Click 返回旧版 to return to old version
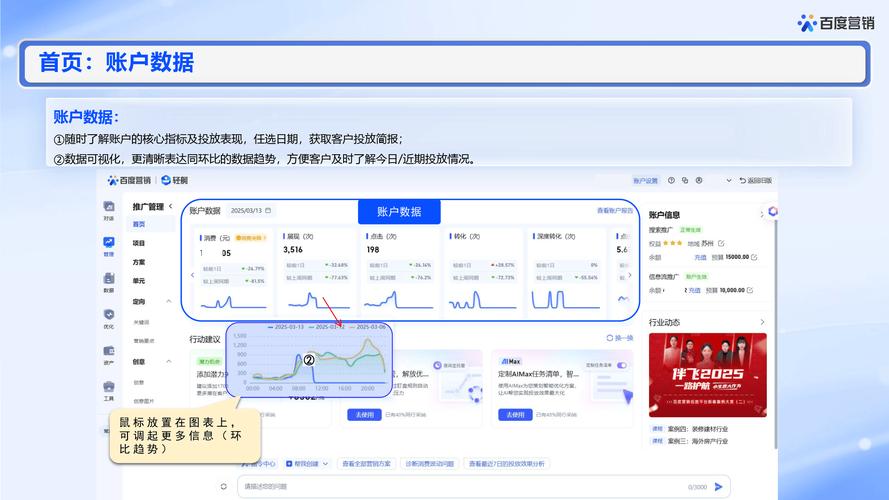 pos(756,181)
